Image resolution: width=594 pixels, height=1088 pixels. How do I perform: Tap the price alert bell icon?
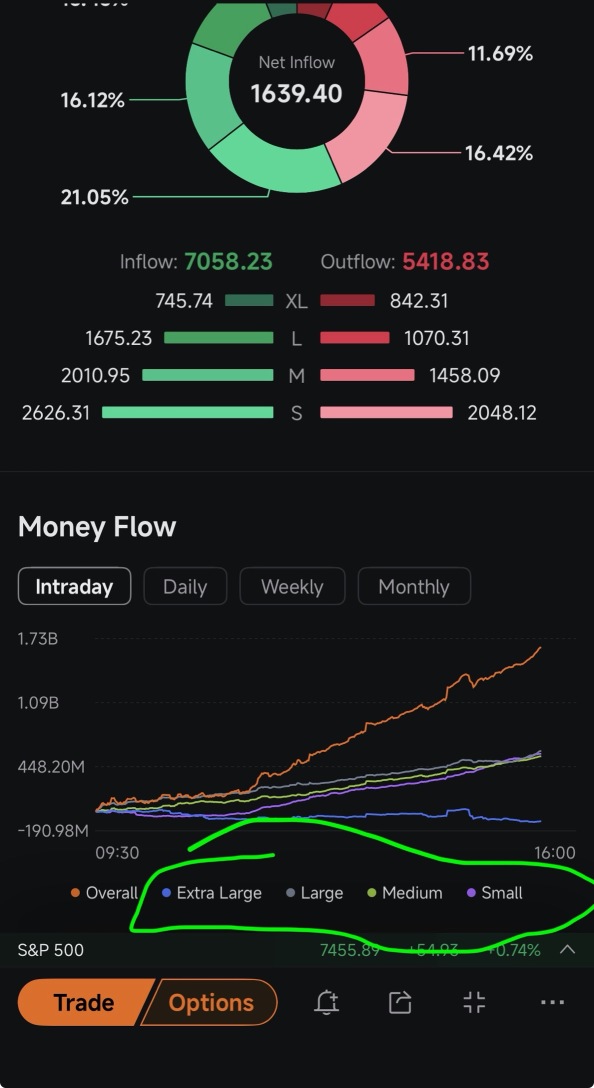click(x=326, y=1002)
